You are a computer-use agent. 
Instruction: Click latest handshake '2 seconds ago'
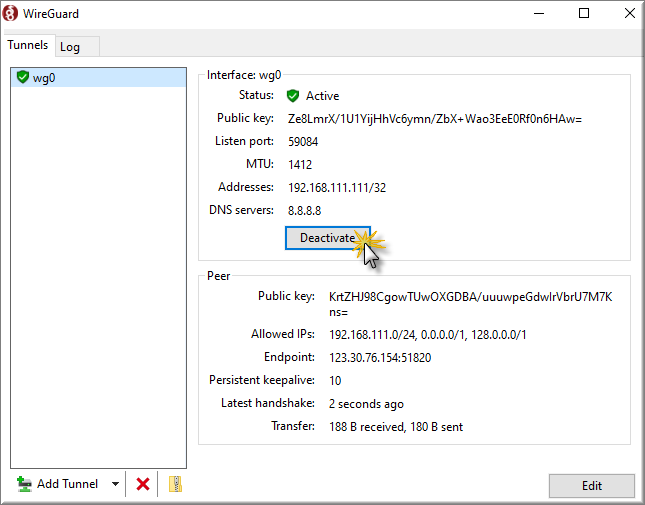tap(366, 404)
